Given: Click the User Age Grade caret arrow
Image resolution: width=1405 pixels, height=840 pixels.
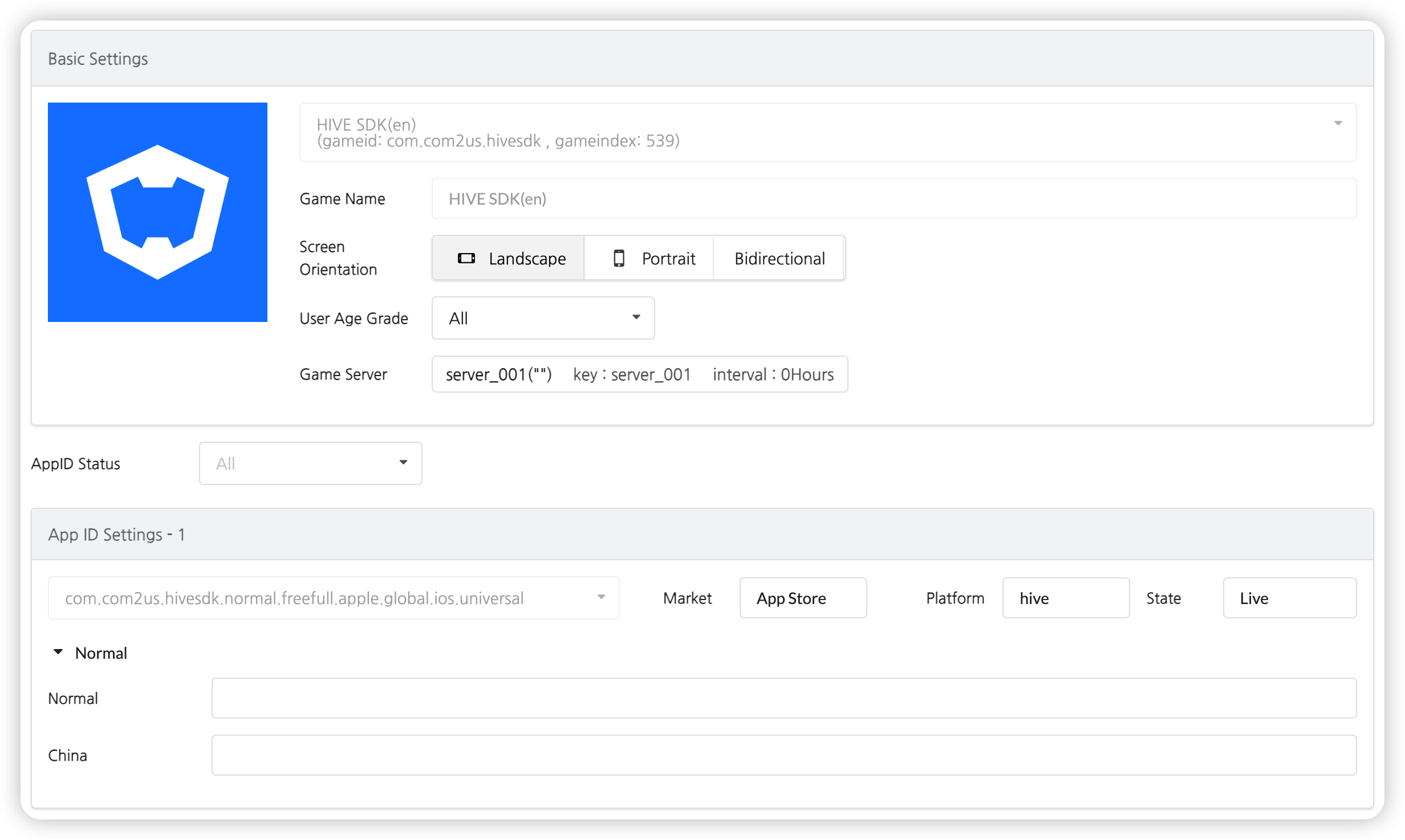Looking at the screenshot, I should pos(636,317).
